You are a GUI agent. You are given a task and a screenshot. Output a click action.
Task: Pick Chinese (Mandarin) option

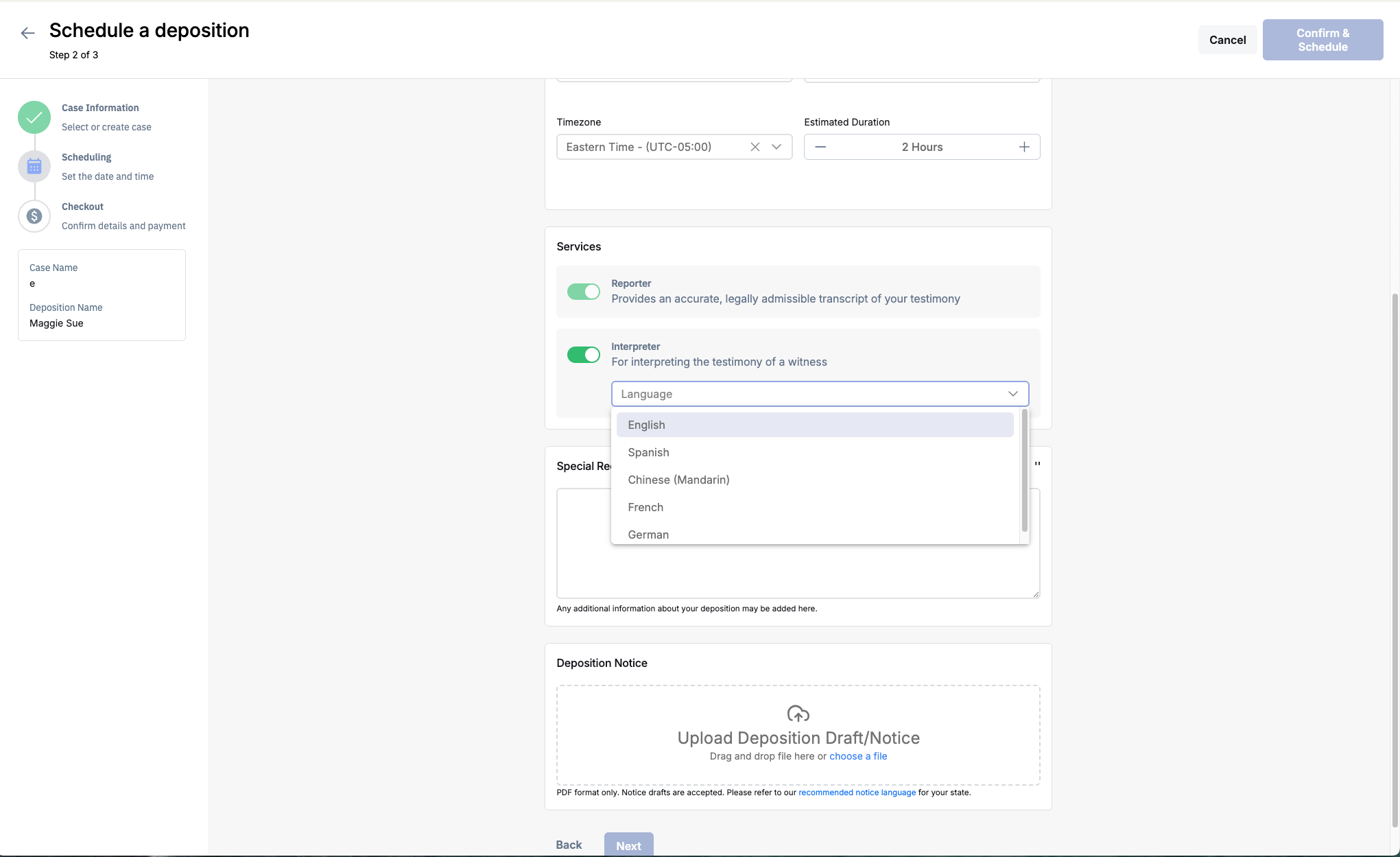[678, 480]
